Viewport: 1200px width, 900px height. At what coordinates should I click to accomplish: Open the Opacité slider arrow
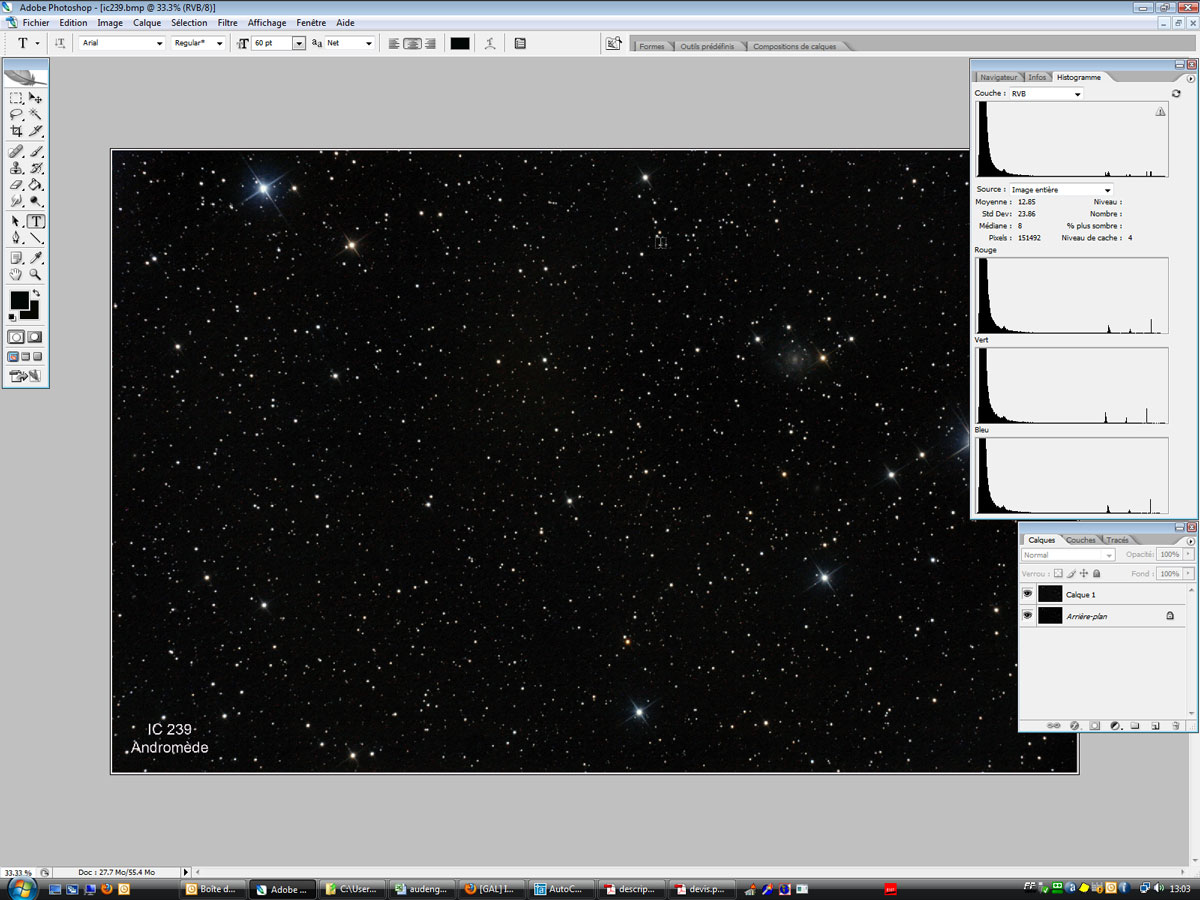[1188, 554]
